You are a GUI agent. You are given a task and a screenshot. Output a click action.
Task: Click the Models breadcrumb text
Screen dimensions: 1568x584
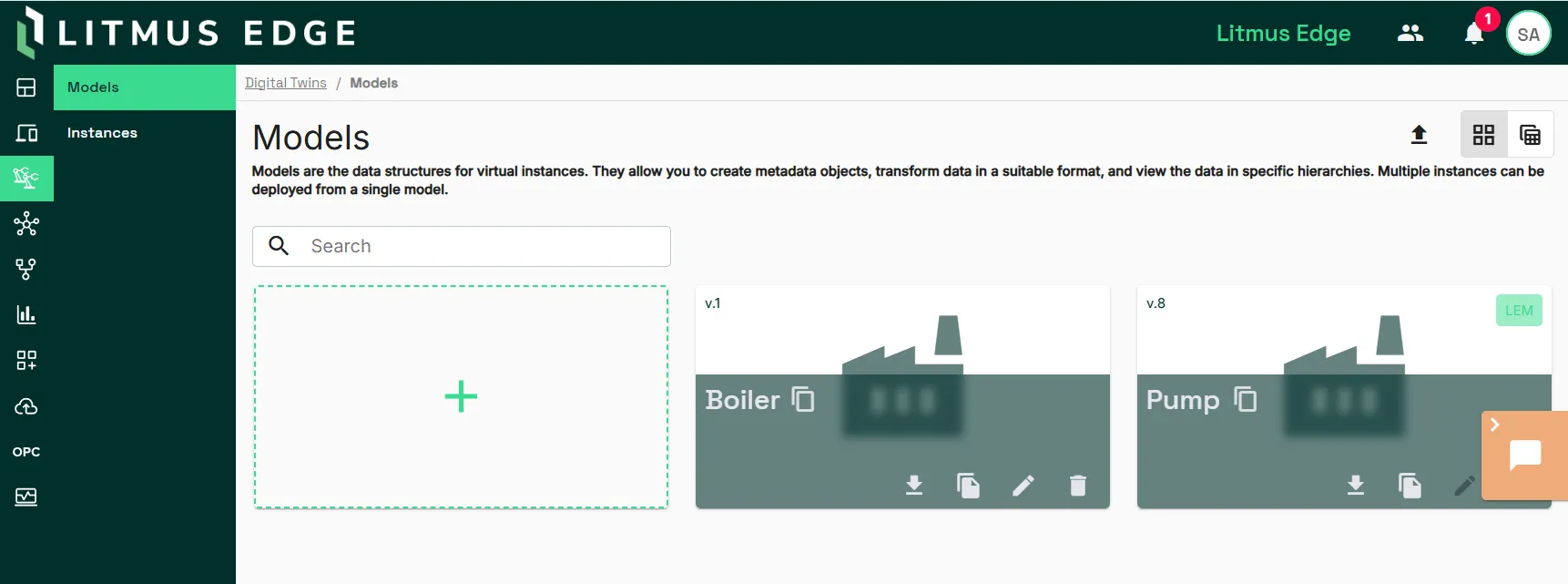tap(374, 83)
